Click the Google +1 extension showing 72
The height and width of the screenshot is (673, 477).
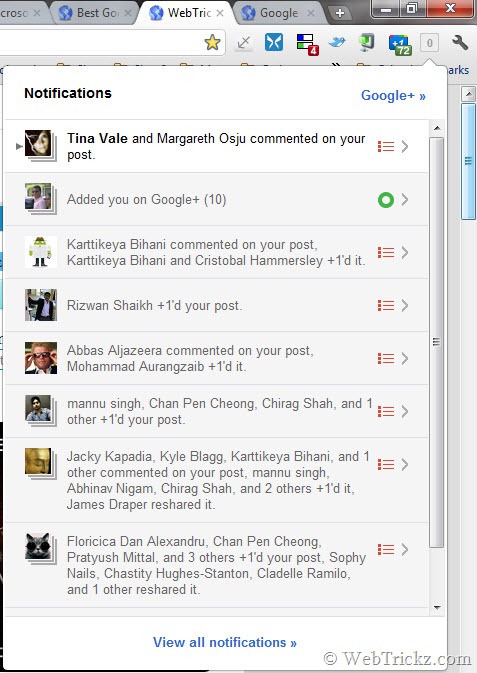coord(400,45)
